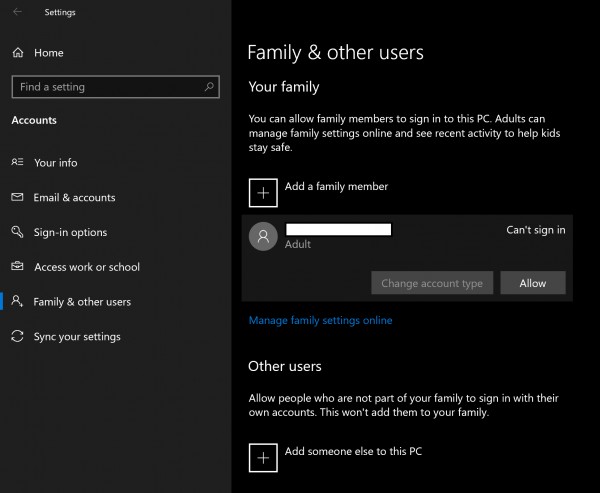This screenshot has width=600, height=493.
Task: Click the Can't sign in status text
Action: (536, 230)
